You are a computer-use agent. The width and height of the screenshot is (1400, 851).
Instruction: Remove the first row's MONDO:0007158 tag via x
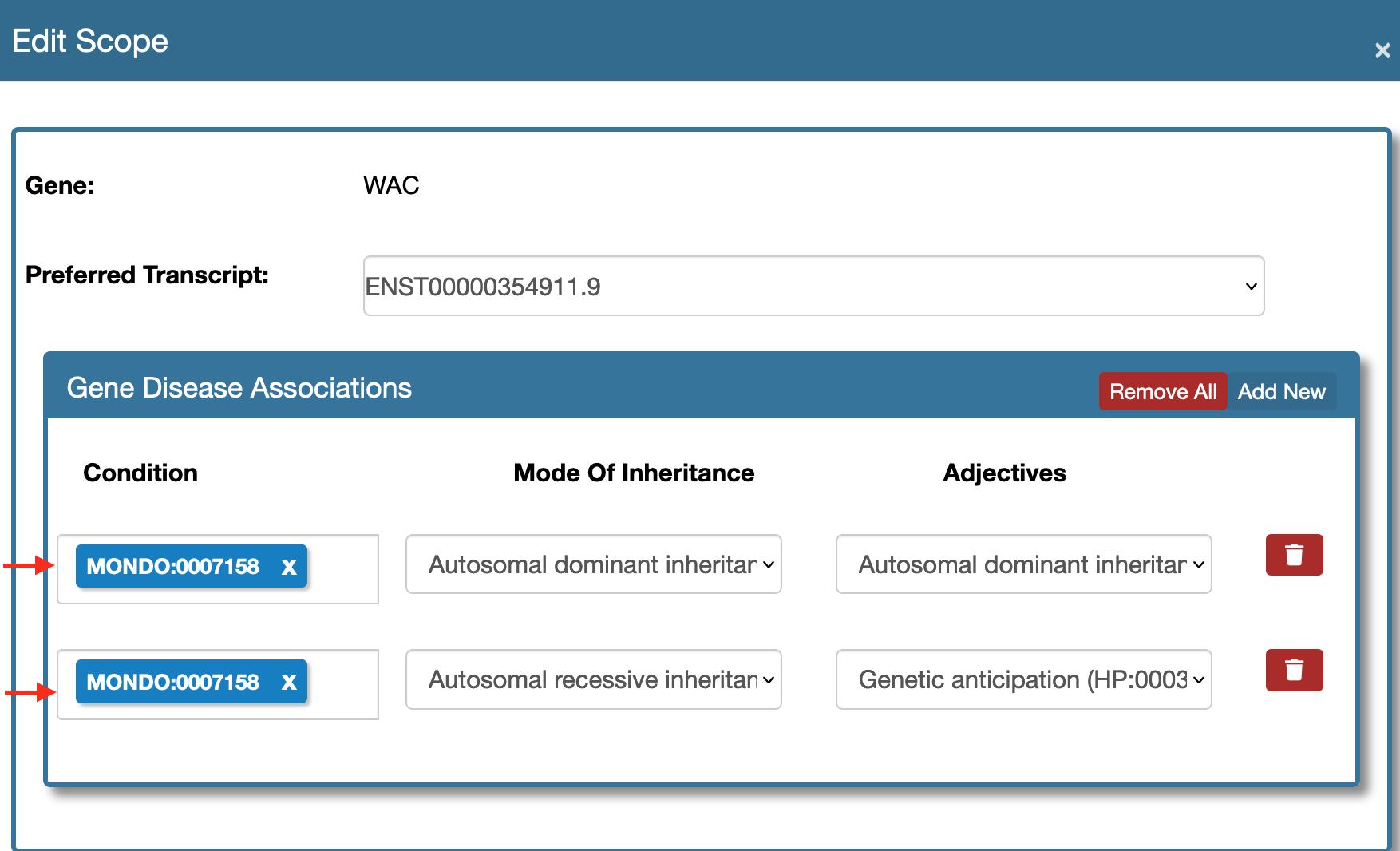tap(289, 567)
